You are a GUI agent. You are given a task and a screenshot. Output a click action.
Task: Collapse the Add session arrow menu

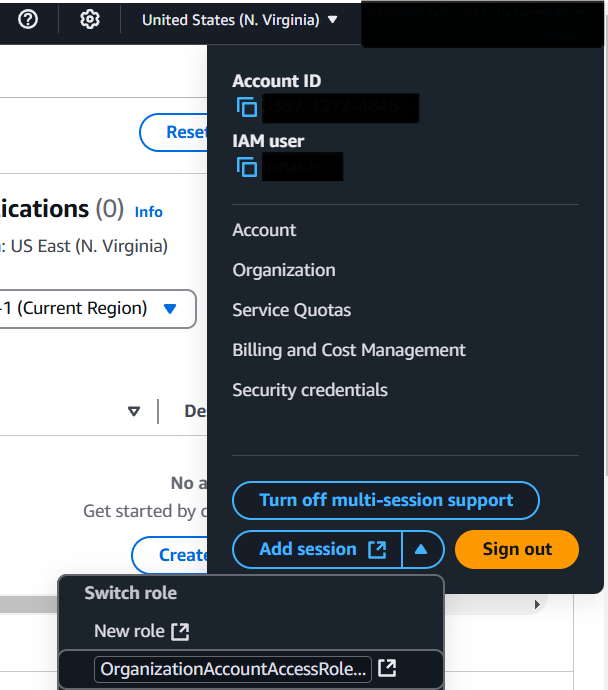[421, 549]
